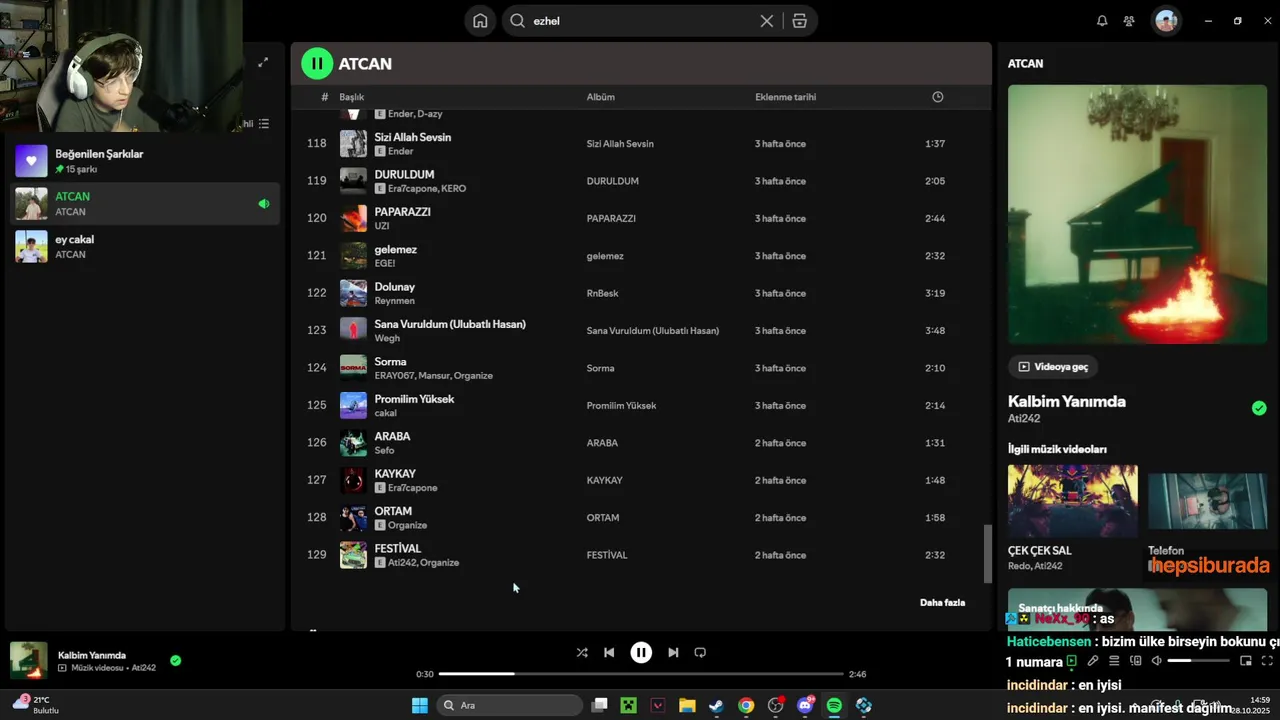
Task: Click the playlist vertical scrollbar
Action: (x=987, y=552)
